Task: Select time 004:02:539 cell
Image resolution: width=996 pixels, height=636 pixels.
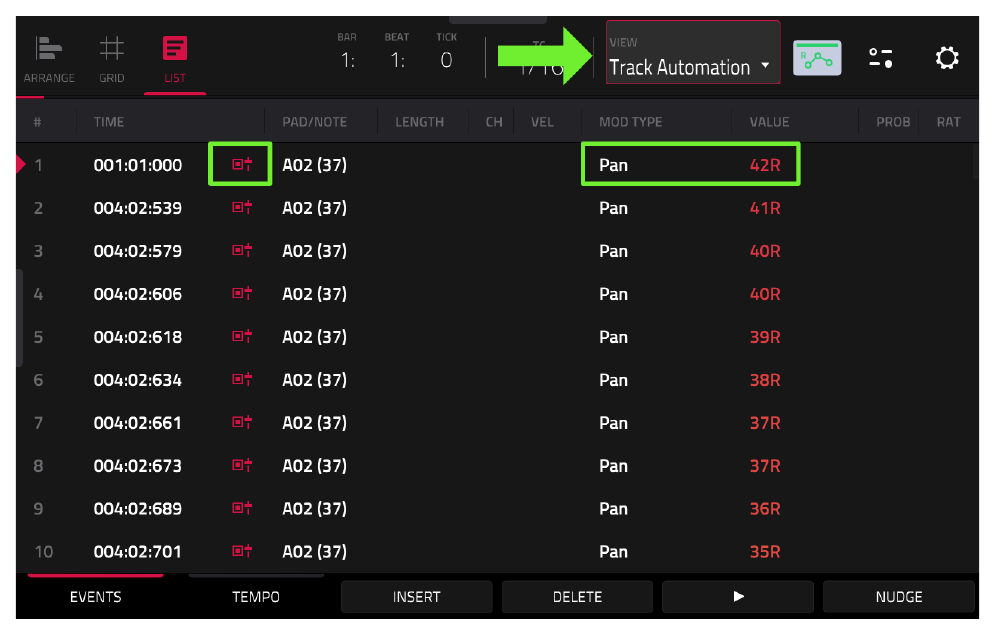Action: (x=138, y=208)
